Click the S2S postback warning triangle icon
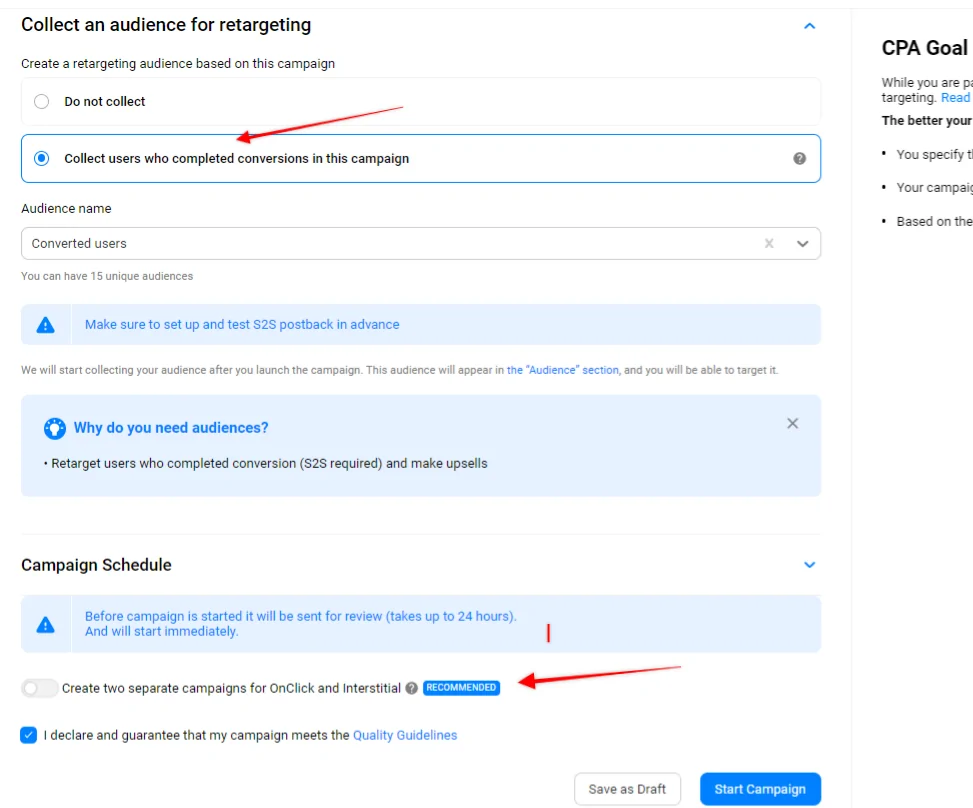 [x=45, y=325]
